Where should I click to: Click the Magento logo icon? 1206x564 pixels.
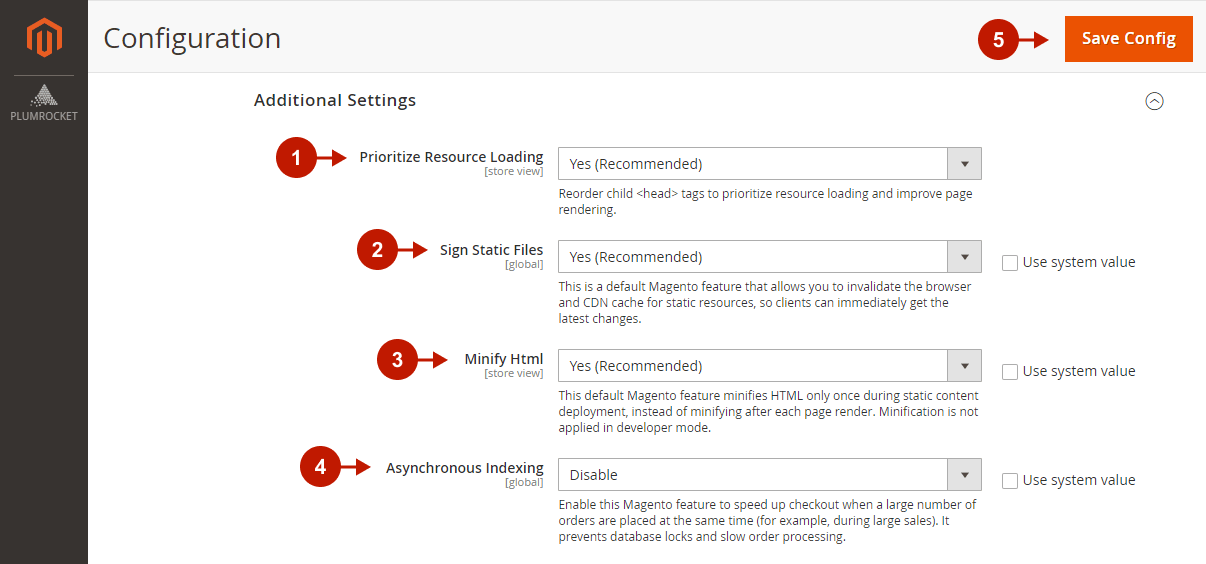(44, 38)
